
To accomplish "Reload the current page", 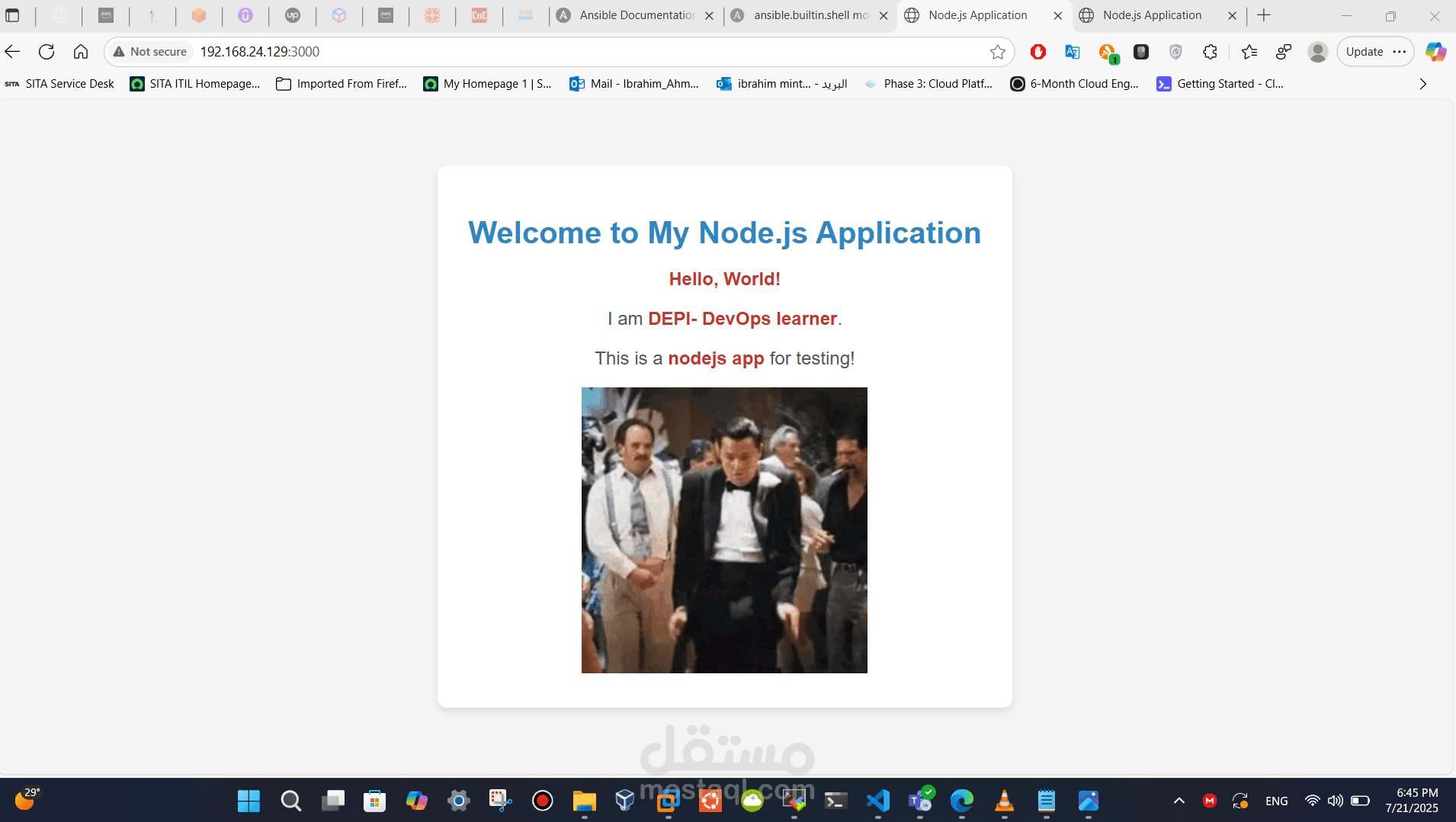I will [x=47, y=52].
